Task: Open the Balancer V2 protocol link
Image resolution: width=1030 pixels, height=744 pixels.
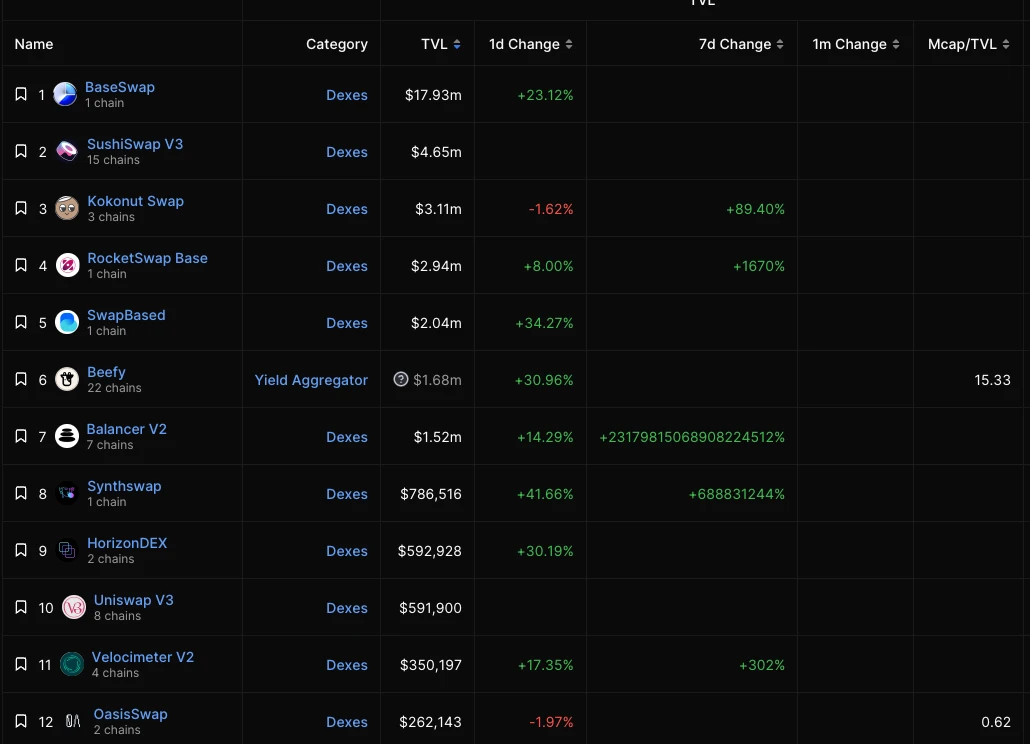Action: (x=126, y=429)
